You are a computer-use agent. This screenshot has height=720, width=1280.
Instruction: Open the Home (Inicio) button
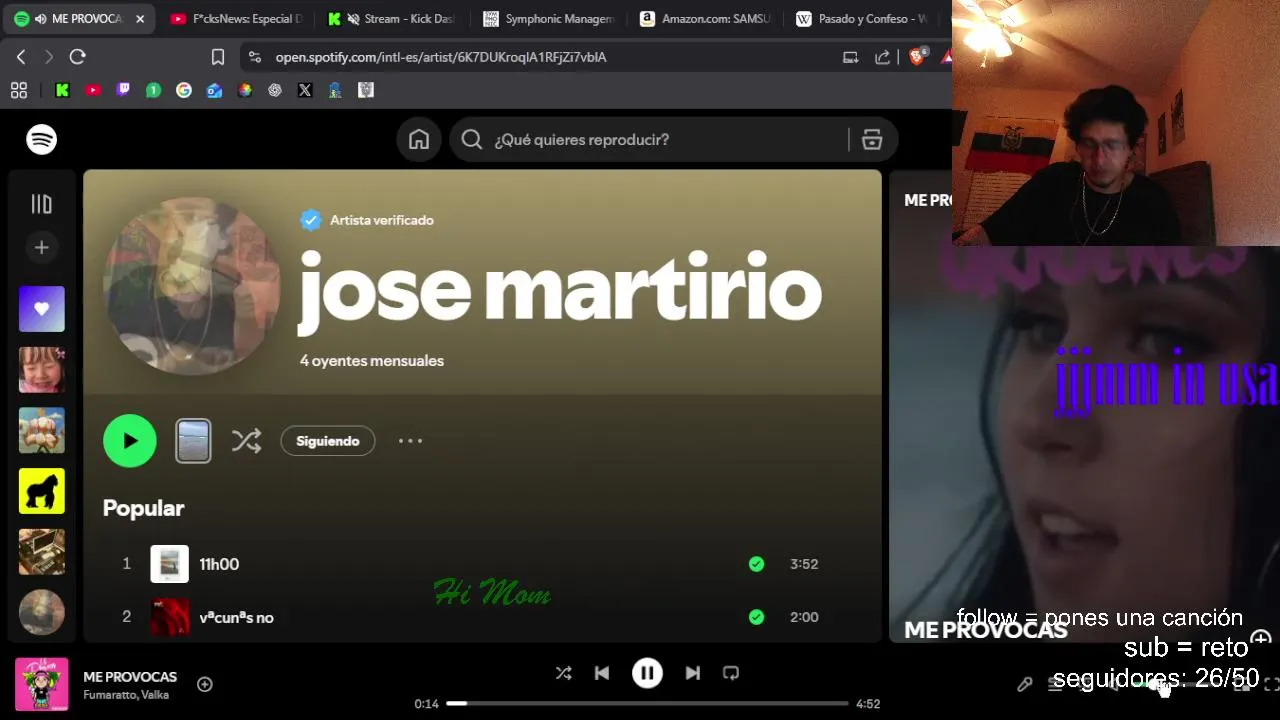click(x=419, y=140)
